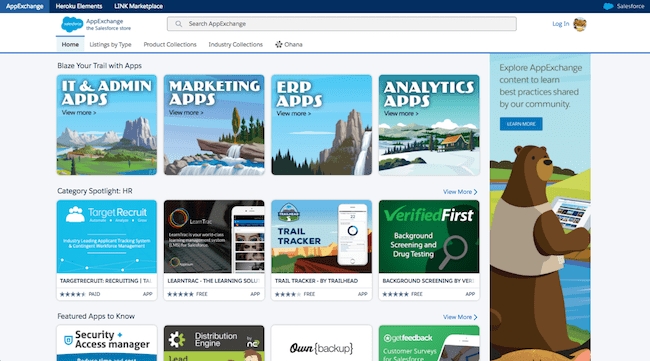Click the search magnifier icon
The image size is (650, 361).
(x=178, y=24)
